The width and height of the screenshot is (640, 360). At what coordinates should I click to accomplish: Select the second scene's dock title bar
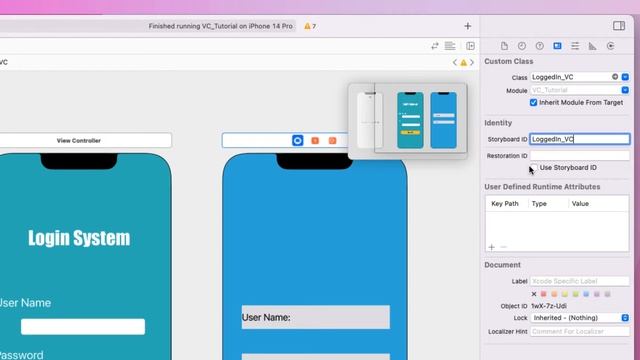[285, 140]
